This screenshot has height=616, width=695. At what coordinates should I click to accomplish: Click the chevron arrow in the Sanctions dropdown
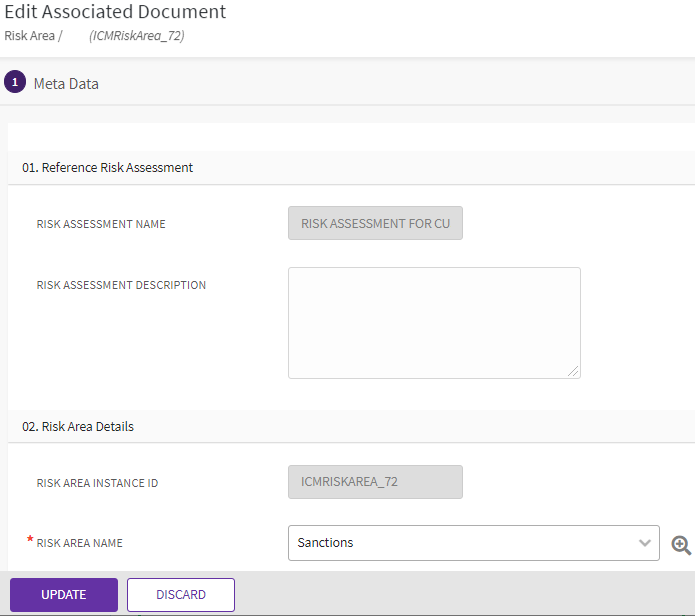[644, 543]
